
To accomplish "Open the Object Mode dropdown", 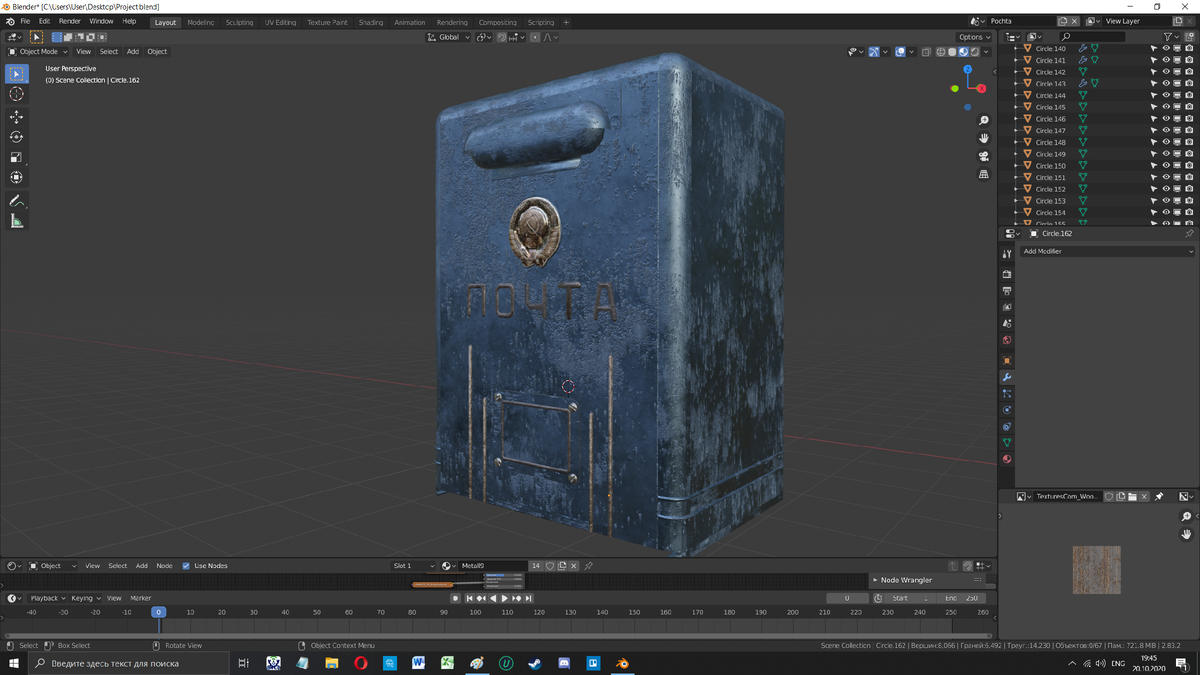I will point(39,52).
